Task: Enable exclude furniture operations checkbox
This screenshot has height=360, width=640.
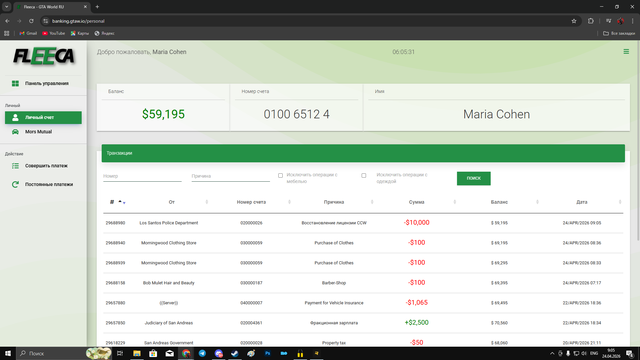Action: click(280, 176)
